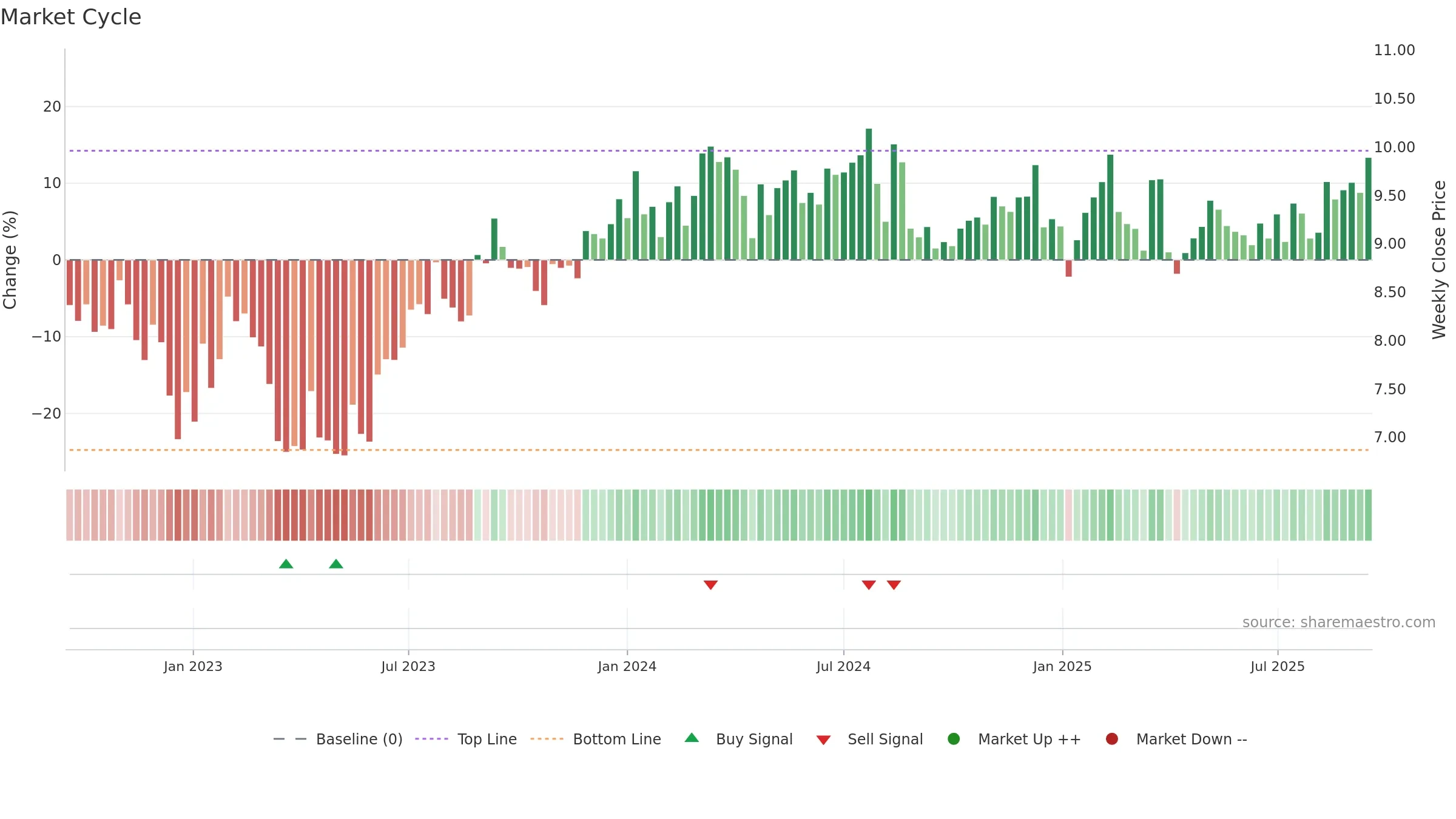Image resolution: width=1456 pixels, height=819 pixels.
Task: Click the Jul 2024 axis label
Action: (x=843, y=667)
